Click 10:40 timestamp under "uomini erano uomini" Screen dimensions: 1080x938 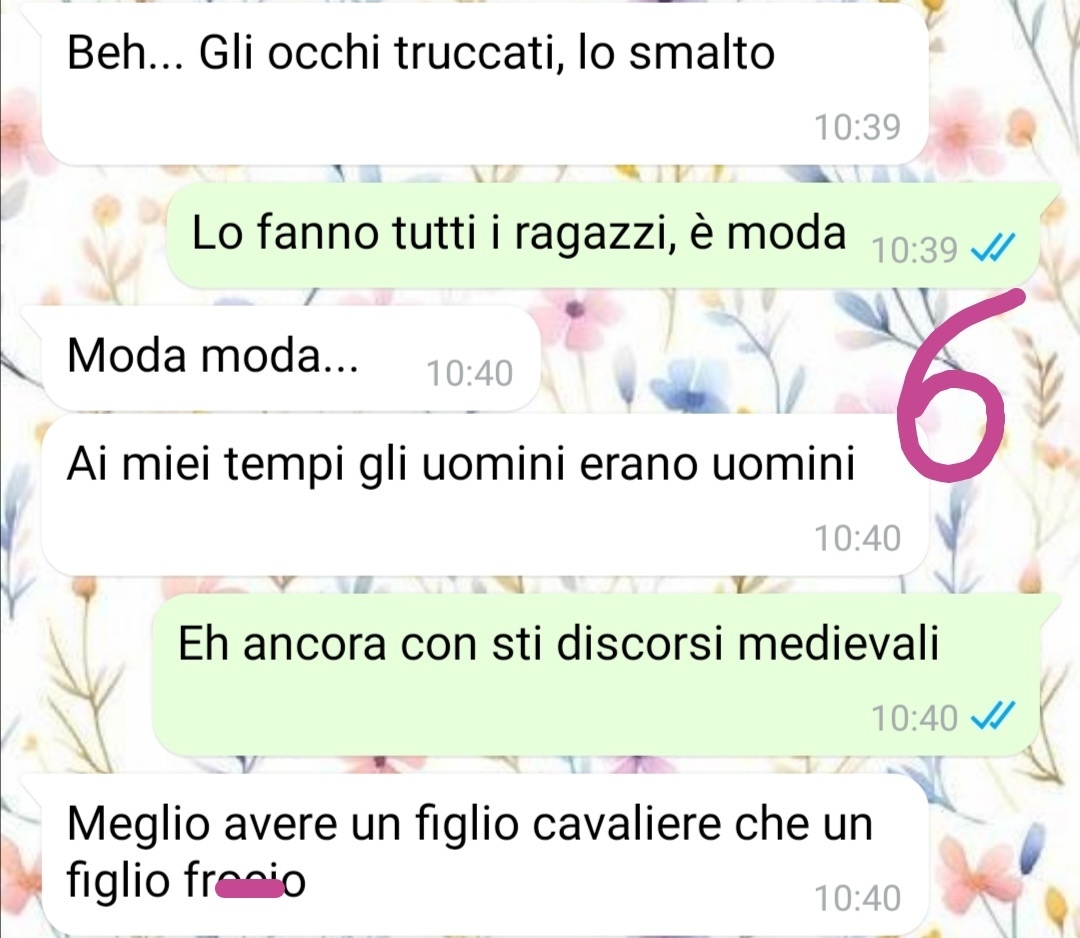858,539
